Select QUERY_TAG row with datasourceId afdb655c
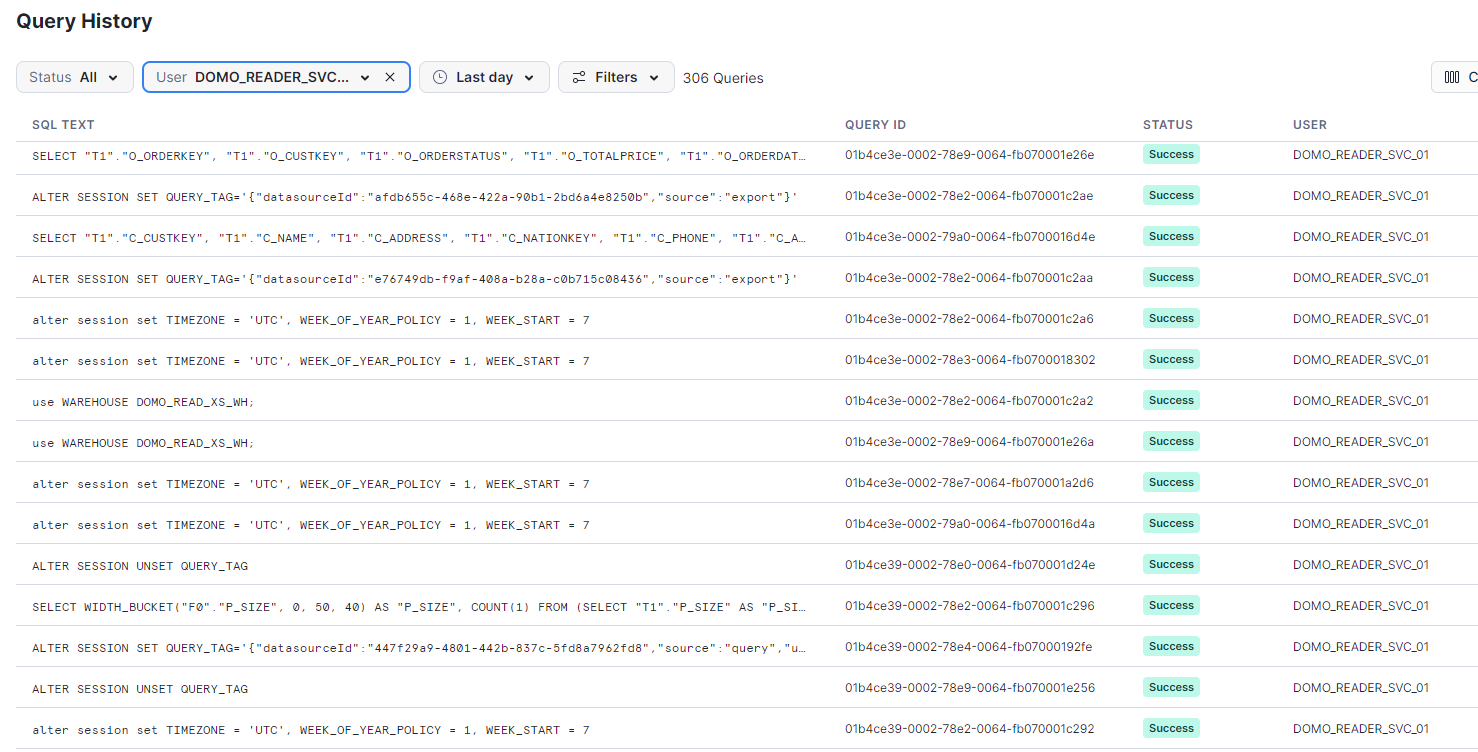Viewport: 1478px width, 752px height. pyautogui.click(x=414, y=196)
